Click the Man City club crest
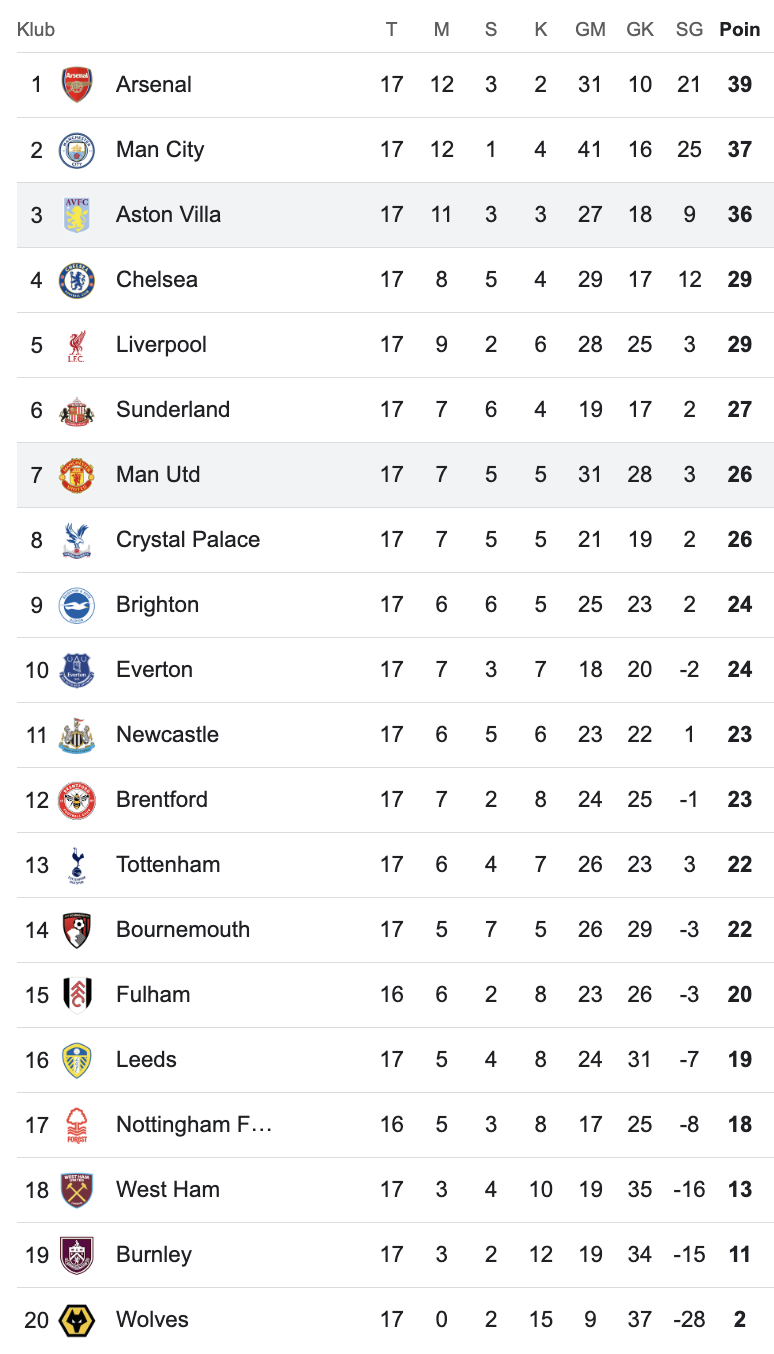This screenshot has width=774, height=1354. coord(77,150)
